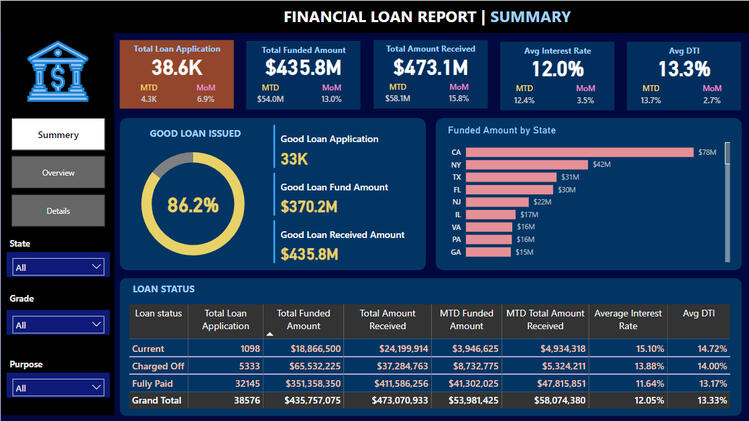Open the Purpose filter dropdown
The height and width of the screenshot is (421, 749).
[x=58, y=387]
